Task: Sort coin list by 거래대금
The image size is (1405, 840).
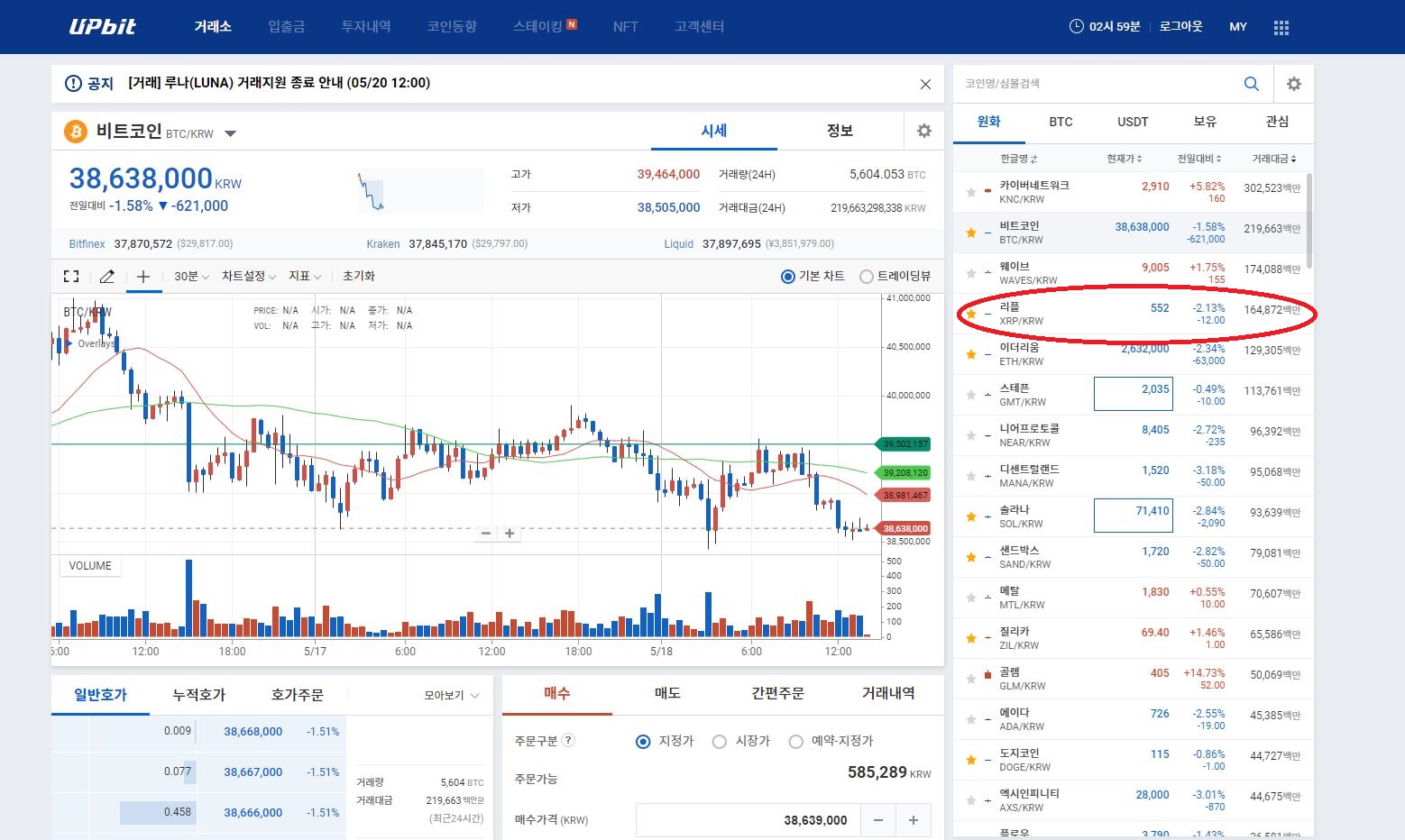Action: tap(1273, 159)
